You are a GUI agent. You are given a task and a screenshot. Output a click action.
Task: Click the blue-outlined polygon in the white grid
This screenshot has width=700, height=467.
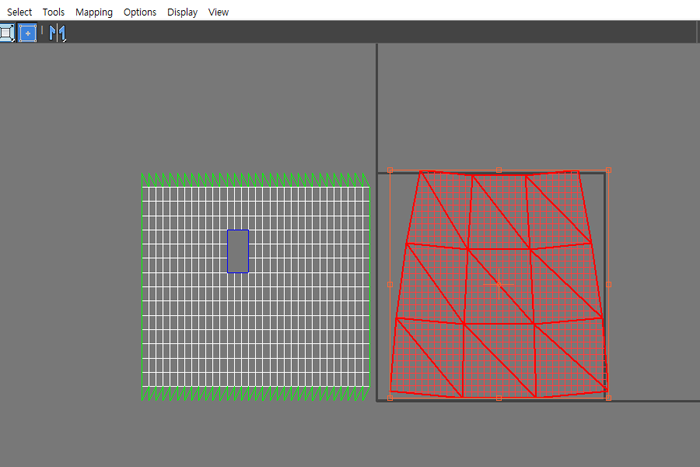pyautogui.click(x=238, y=251)
